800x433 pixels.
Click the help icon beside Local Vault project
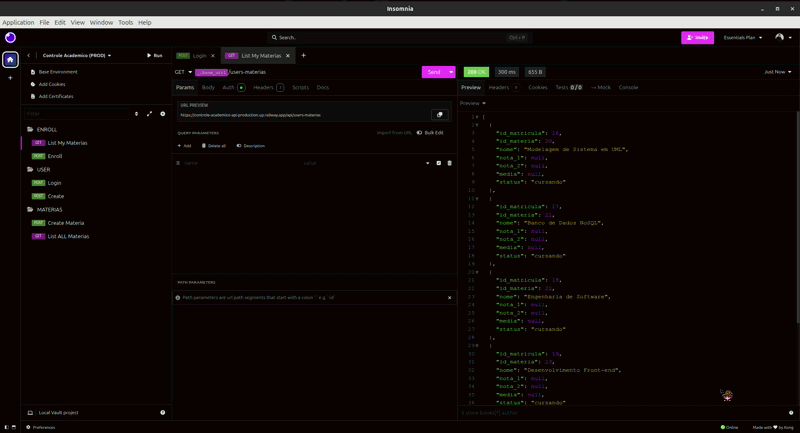163,413
